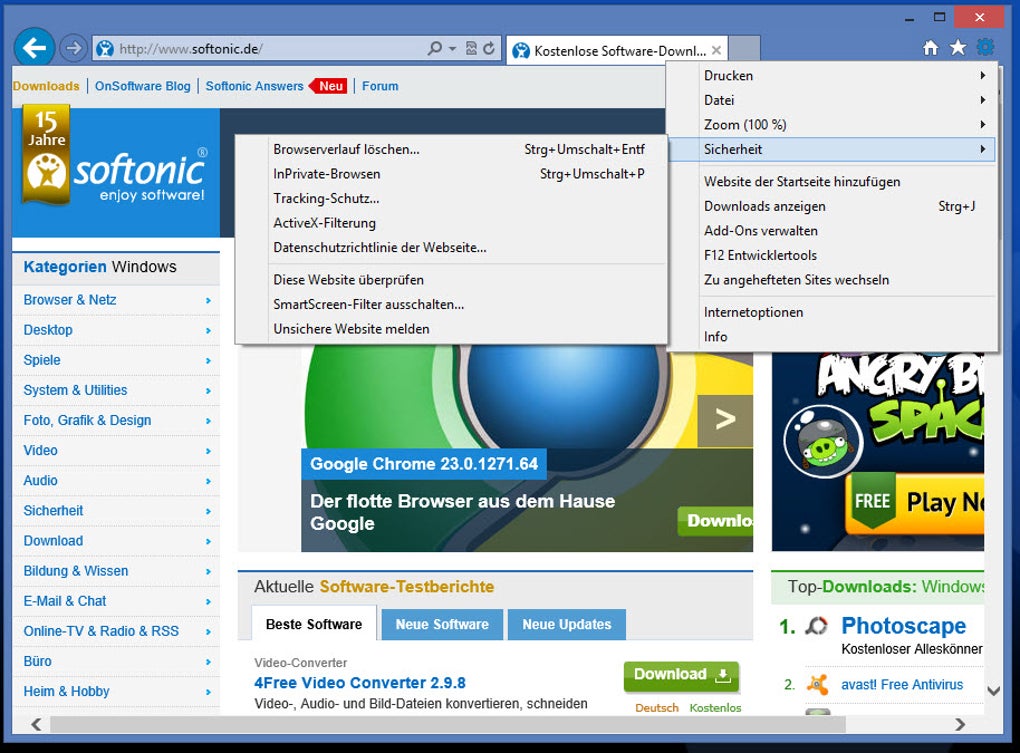The height and width of the screenshot is (753, 1020).
Task: Click horizontal scrollbar right arrow
Action: 960,724
